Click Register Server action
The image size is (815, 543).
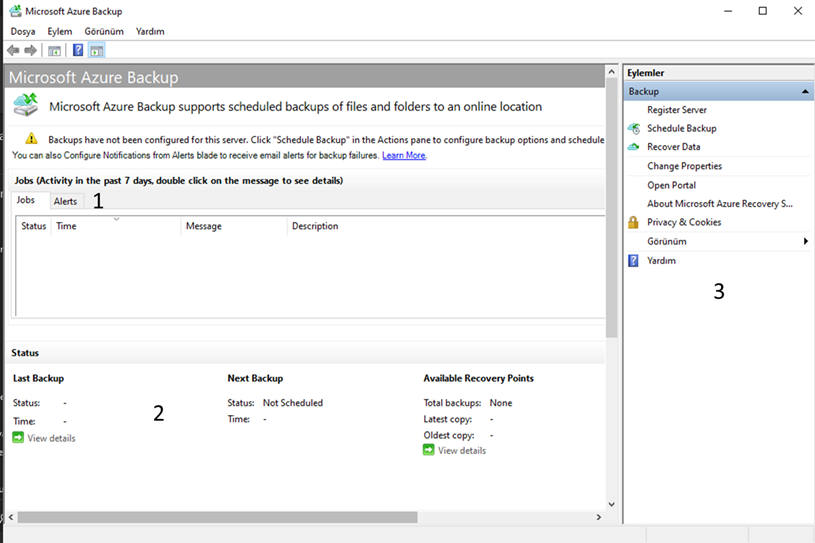pos(677,110)
